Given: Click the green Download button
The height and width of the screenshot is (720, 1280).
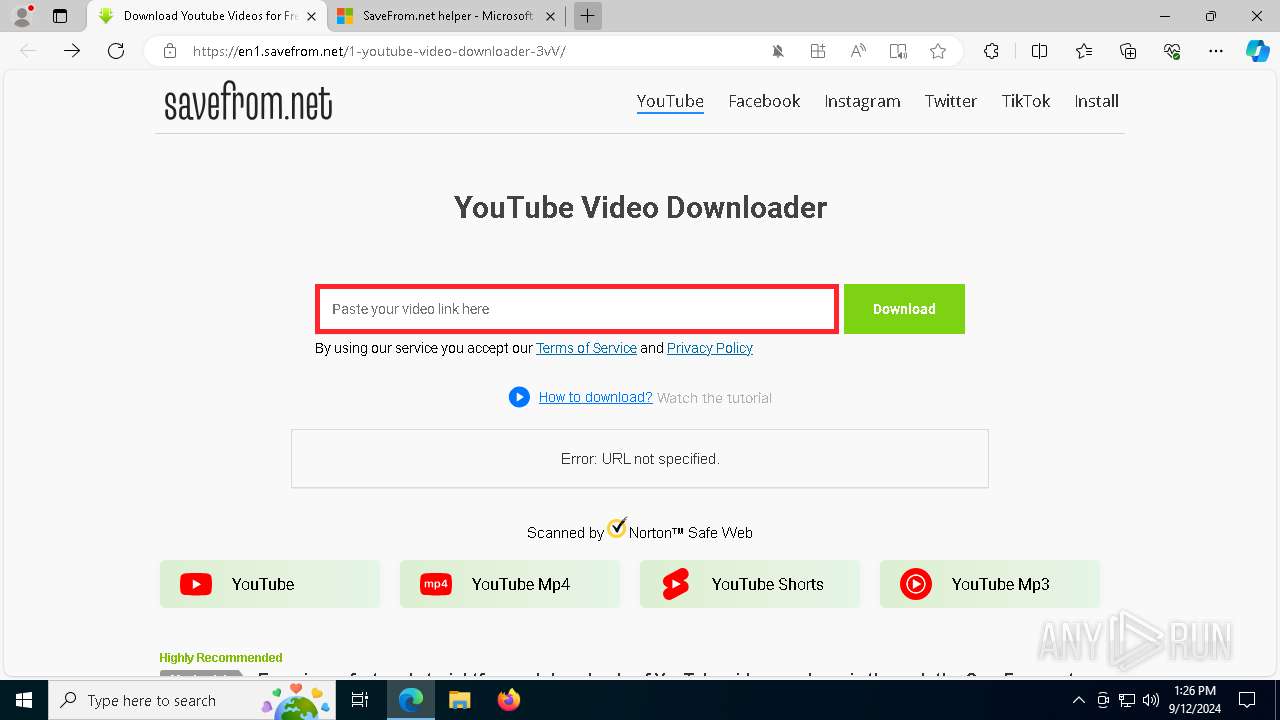Looking at the screenshot, I should tap(904, 309).
